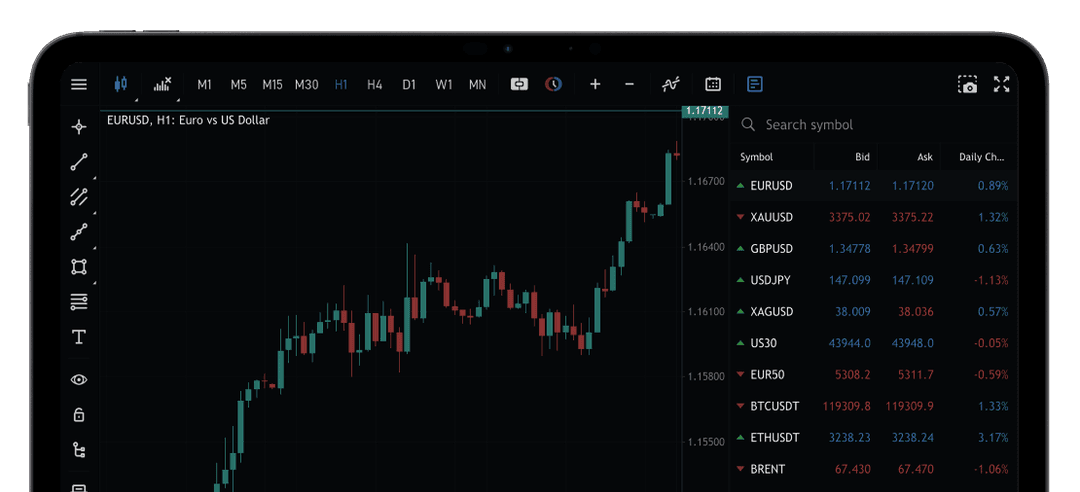
Task: Switch to the M15 timeframe
Action: (x=272, y=85)
